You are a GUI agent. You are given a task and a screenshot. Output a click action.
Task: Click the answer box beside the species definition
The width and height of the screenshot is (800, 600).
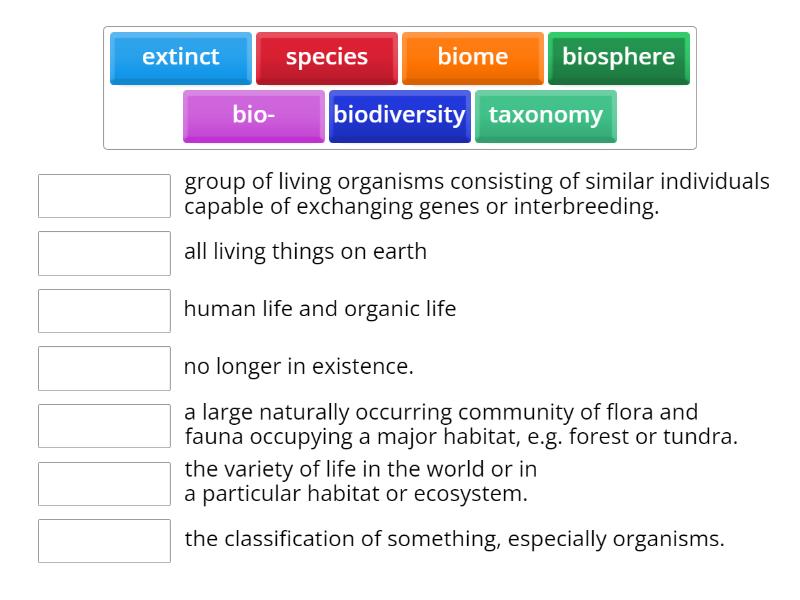point(104,196)
